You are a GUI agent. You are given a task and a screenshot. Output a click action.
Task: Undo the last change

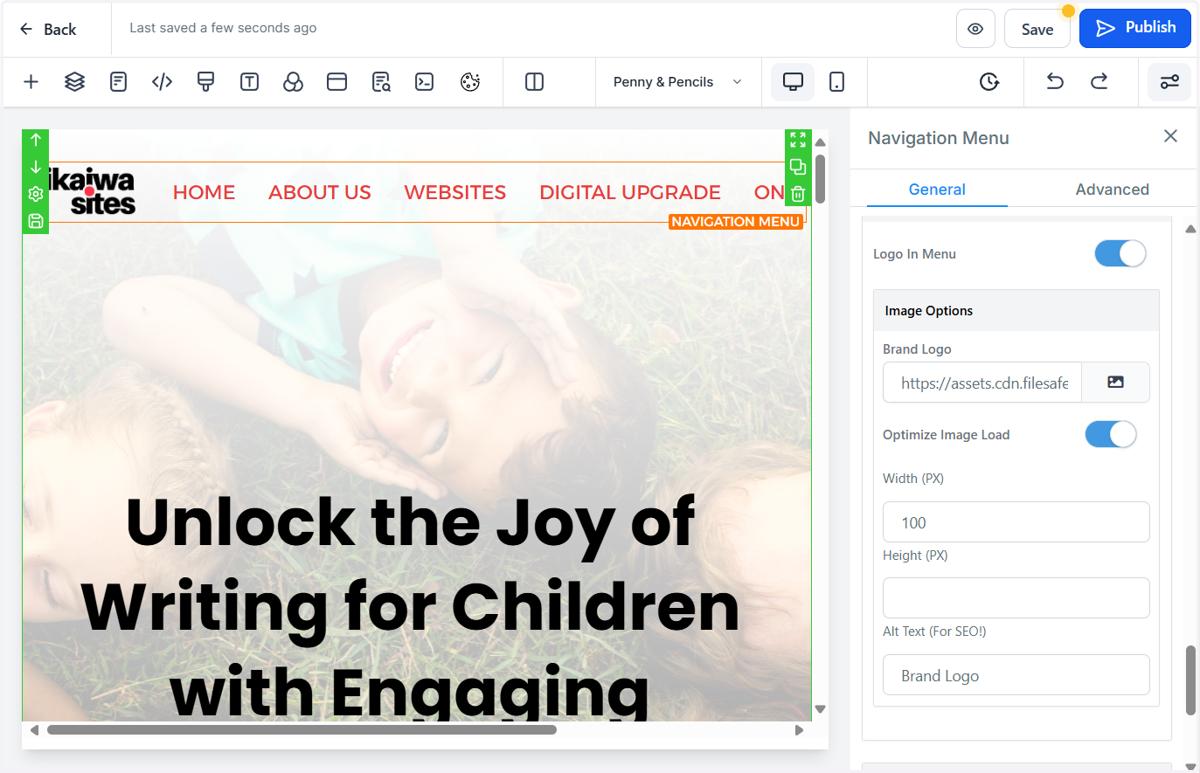coord(1055,82)
